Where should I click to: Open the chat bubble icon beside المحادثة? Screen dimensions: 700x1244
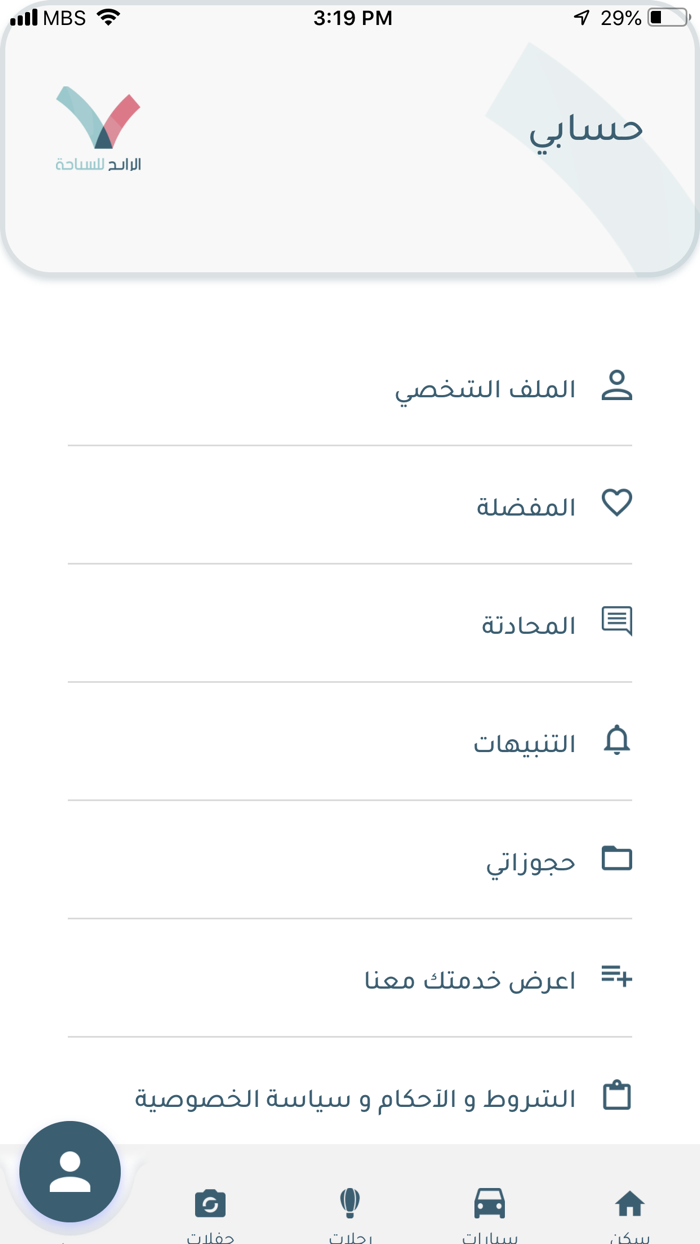(x=618, y=620)
